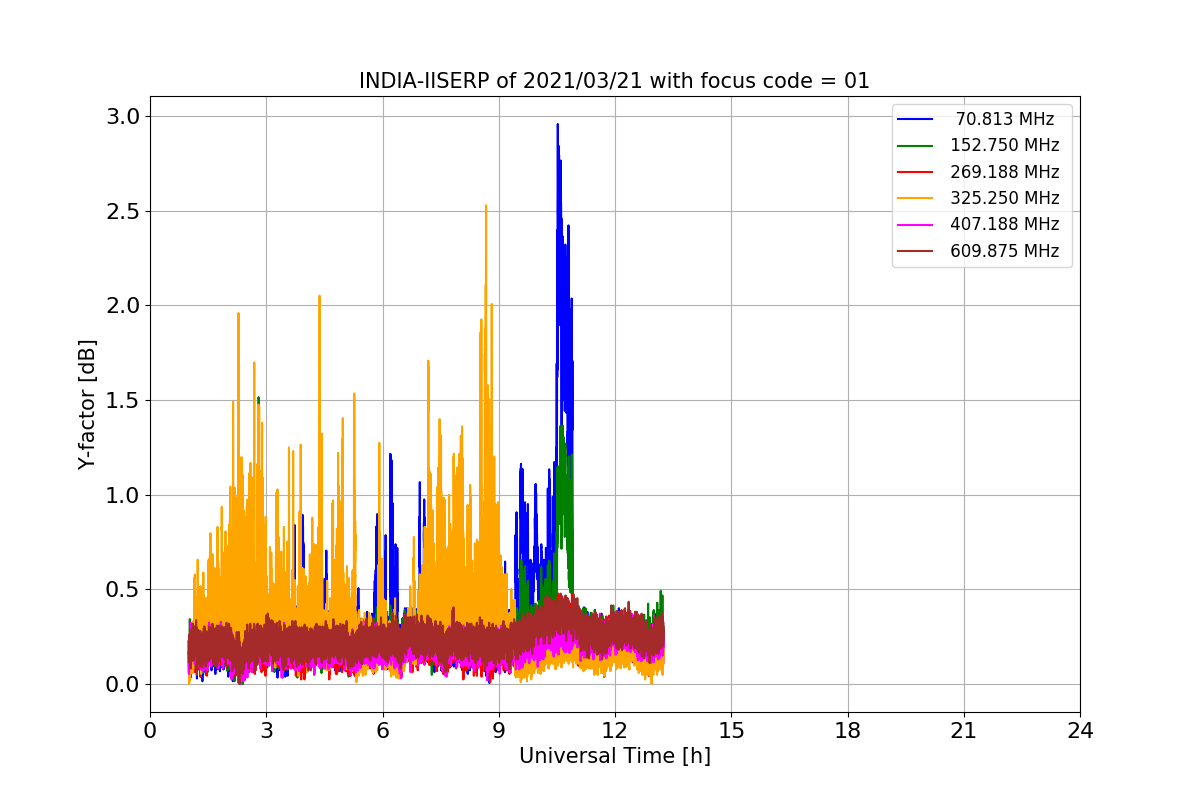This screenshot has width=1200, height=800.
Task: Click the orange peak reaching 2.5 dB
Action: (x=486, y=208)
